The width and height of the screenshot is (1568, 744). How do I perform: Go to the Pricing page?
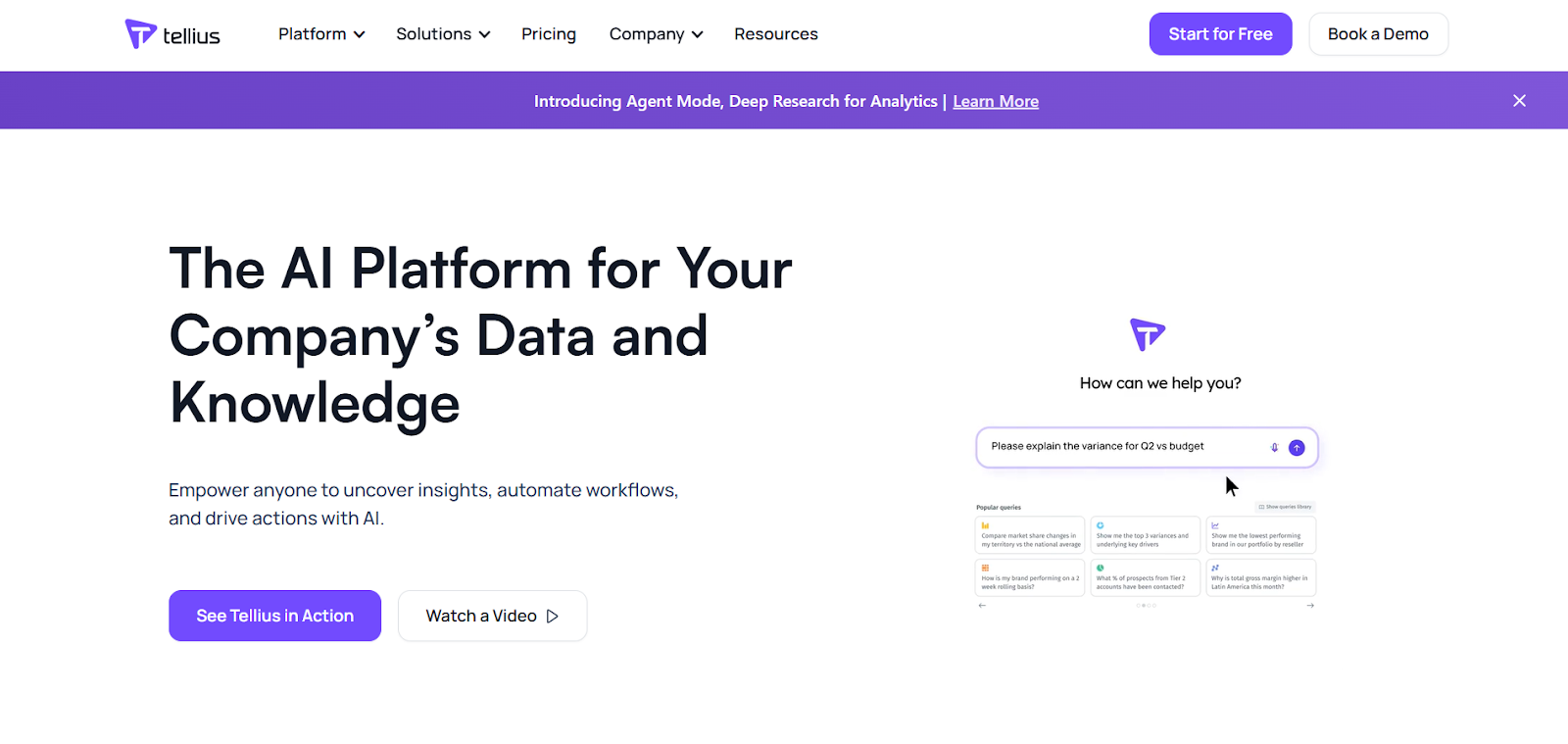tap(549, 34)
